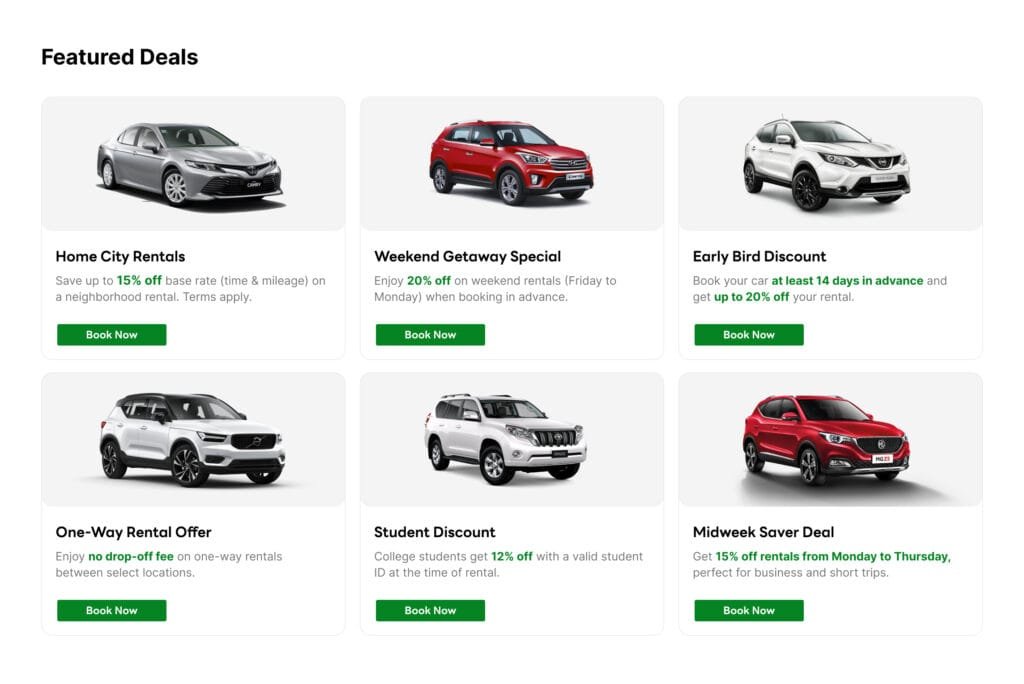Open the Home City Rentals deal title

(123, 256)
